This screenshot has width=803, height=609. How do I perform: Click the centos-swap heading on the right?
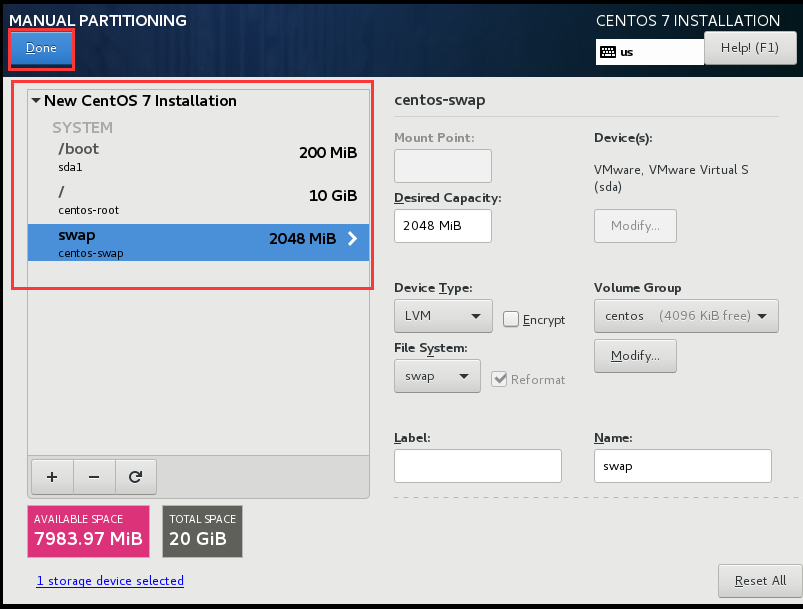pyautogui.click(x=440, y=100)
